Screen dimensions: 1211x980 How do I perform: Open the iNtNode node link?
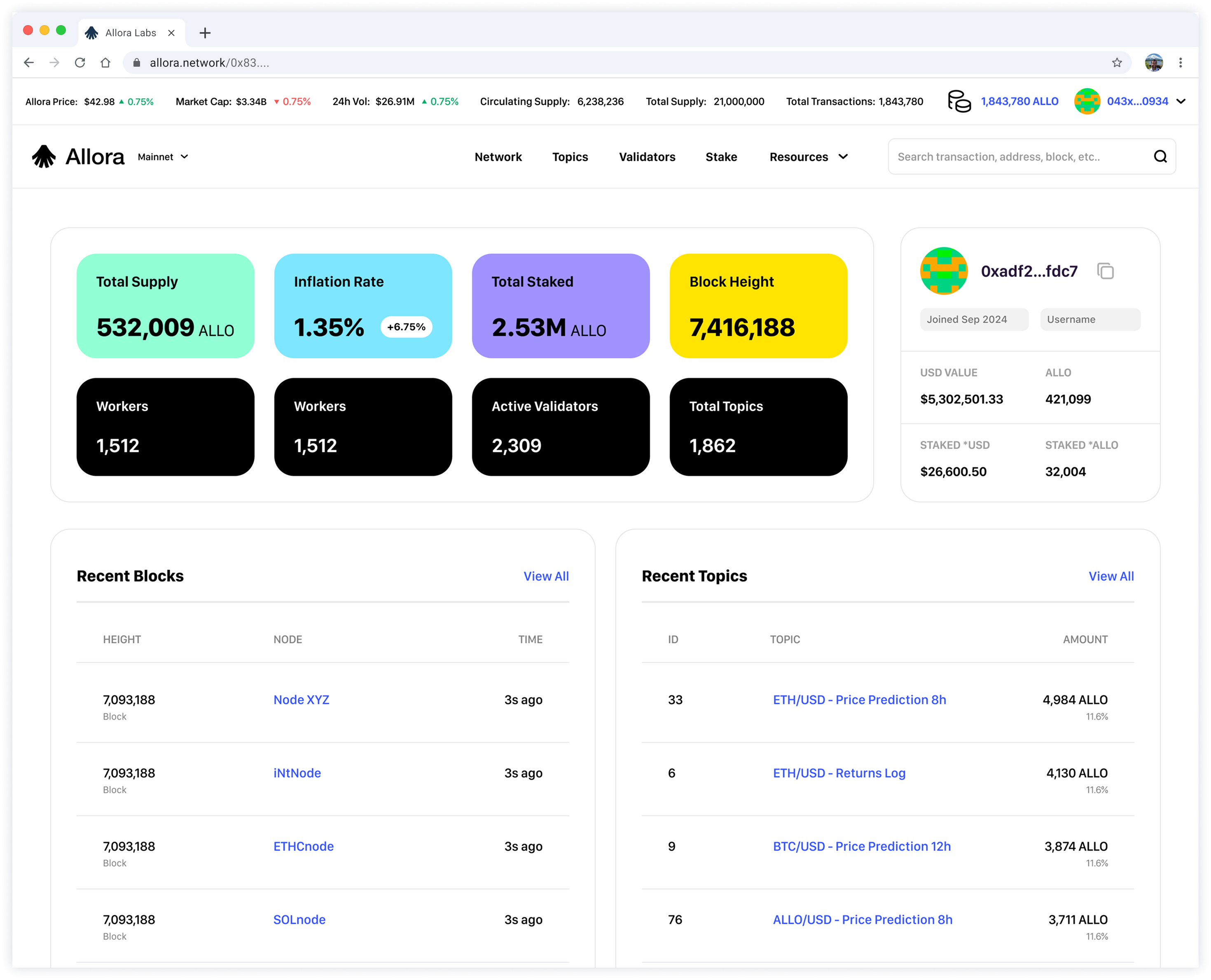[x=297, y=773]
